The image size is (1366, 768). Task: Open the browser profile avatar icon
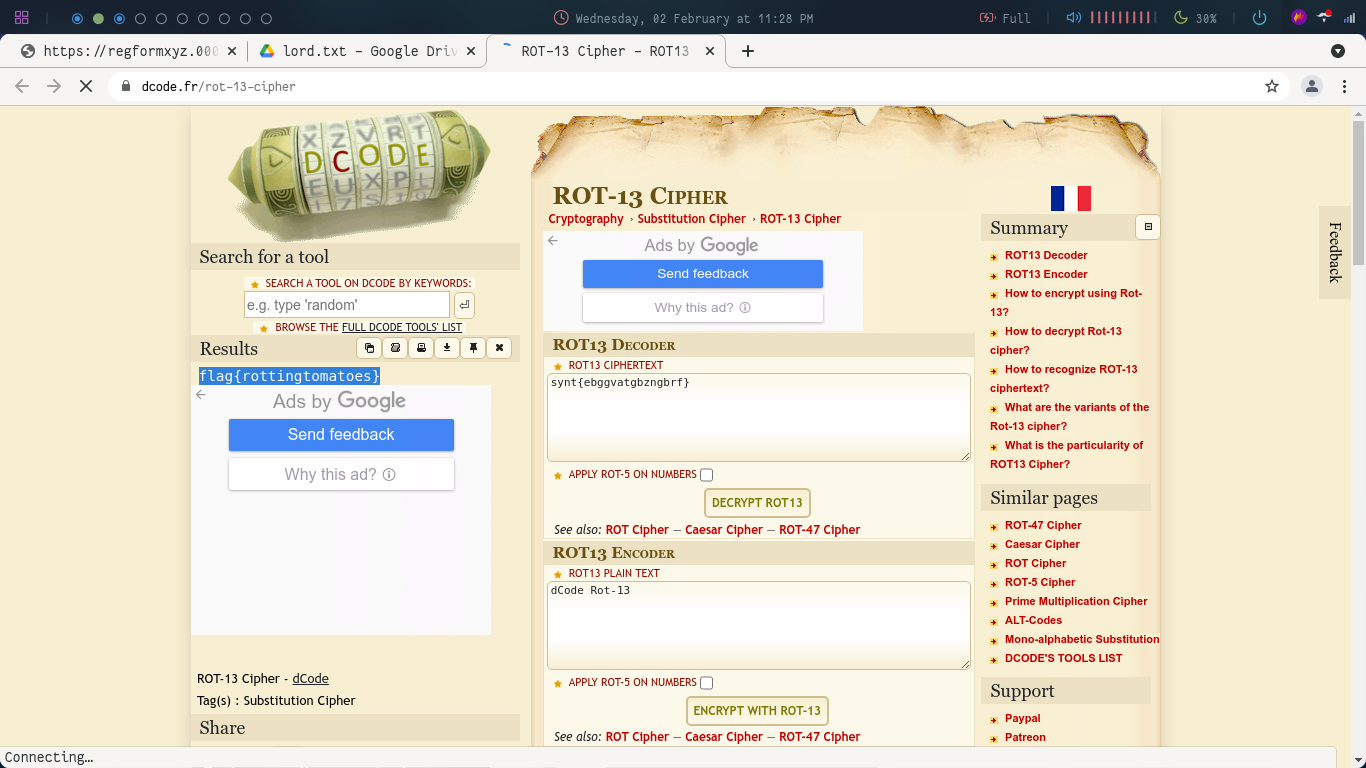tap(1312, 86)
